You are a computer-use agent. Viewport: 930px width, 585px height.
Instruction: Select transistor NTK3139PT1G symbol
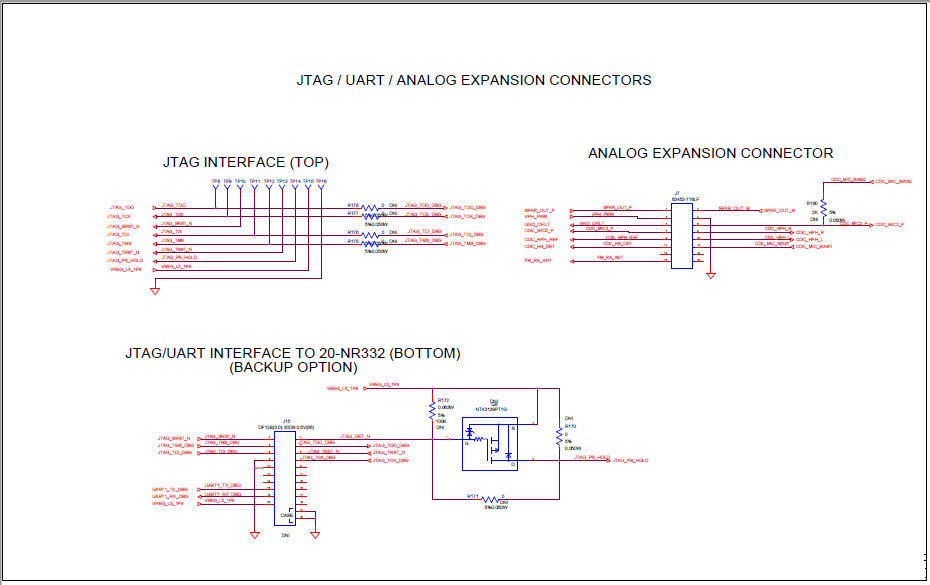click(x=492, y=445)
